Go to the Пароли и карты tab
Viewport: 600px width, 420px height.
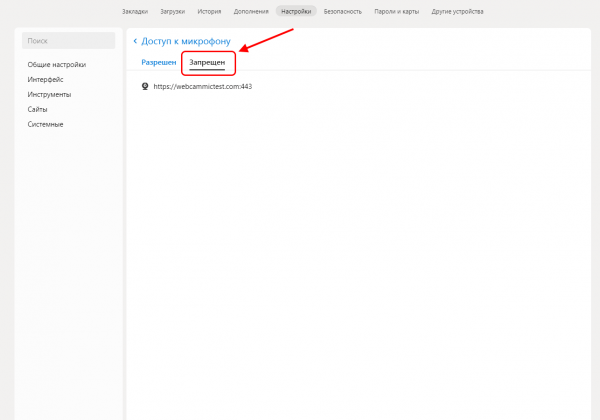click(396, 11)
